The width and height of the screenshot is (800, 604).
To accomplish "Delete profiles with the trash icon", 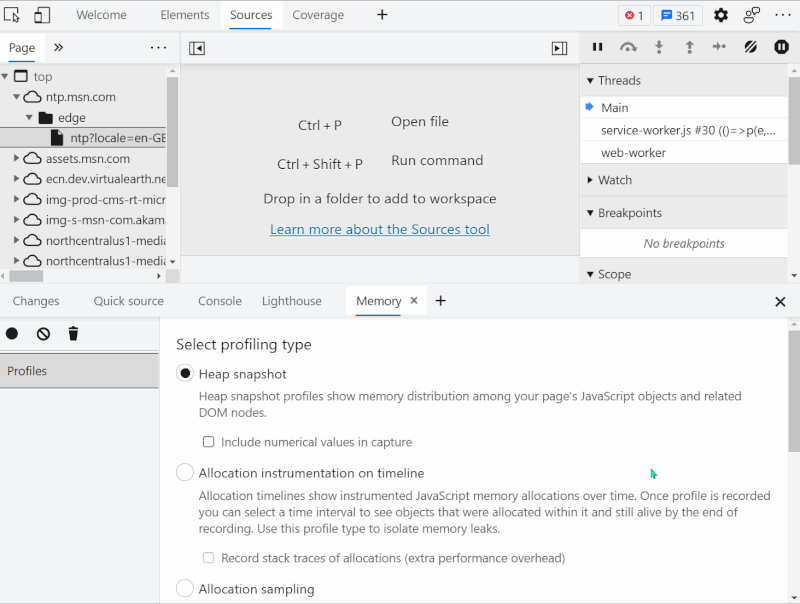I will (x=72, y=332).
